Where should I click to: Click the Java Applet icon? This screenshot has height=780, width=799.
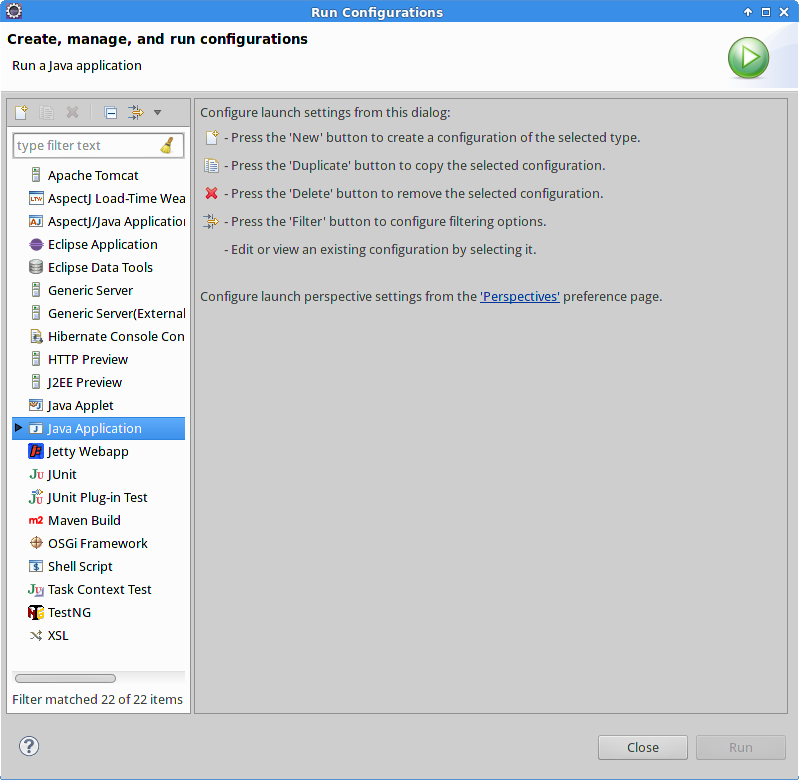[36, 405]
